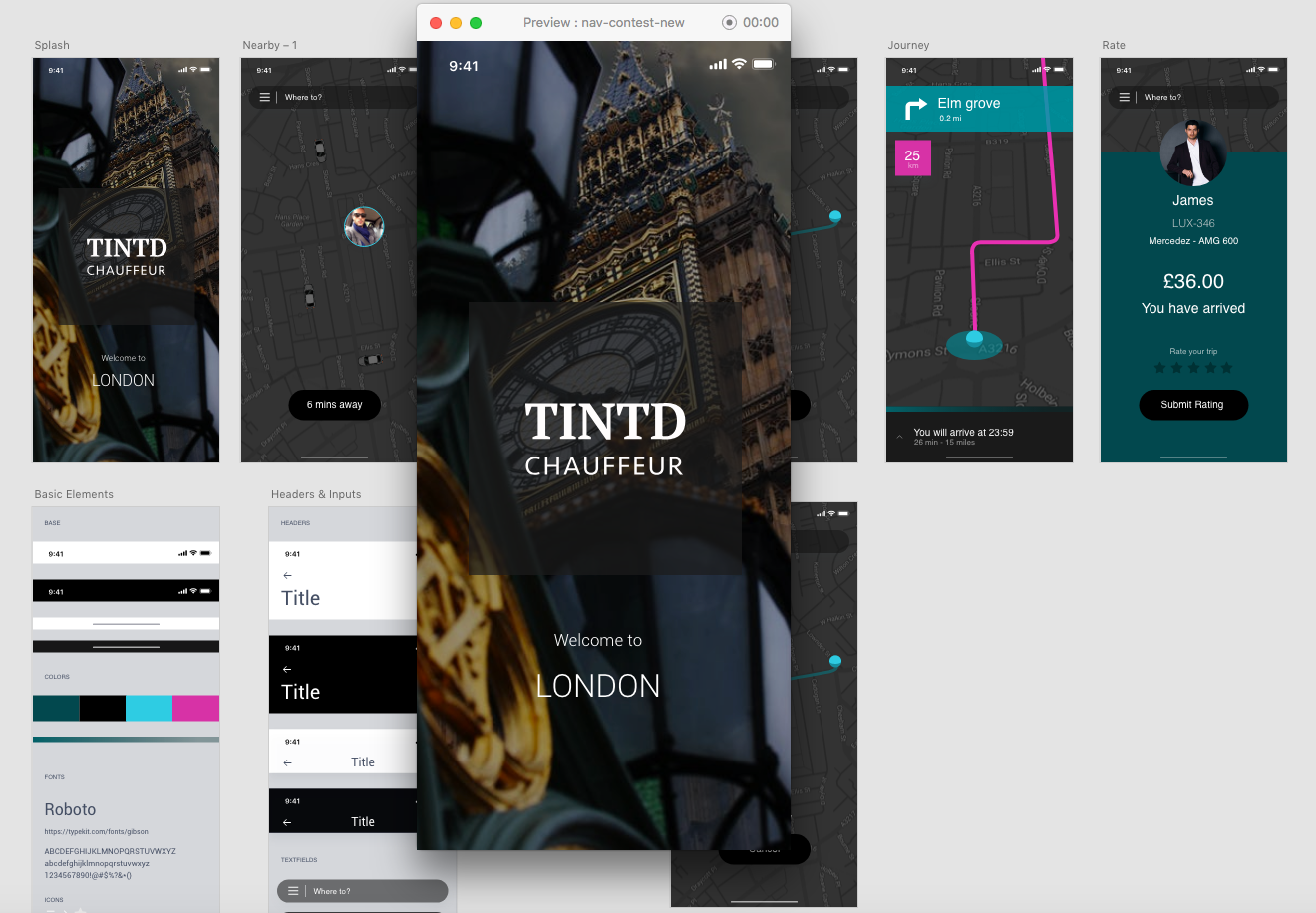This screenshot has width=1316, height=913.
Task: Open the hamburger menu in the Rate artboard
Action: coord(1124,97)
